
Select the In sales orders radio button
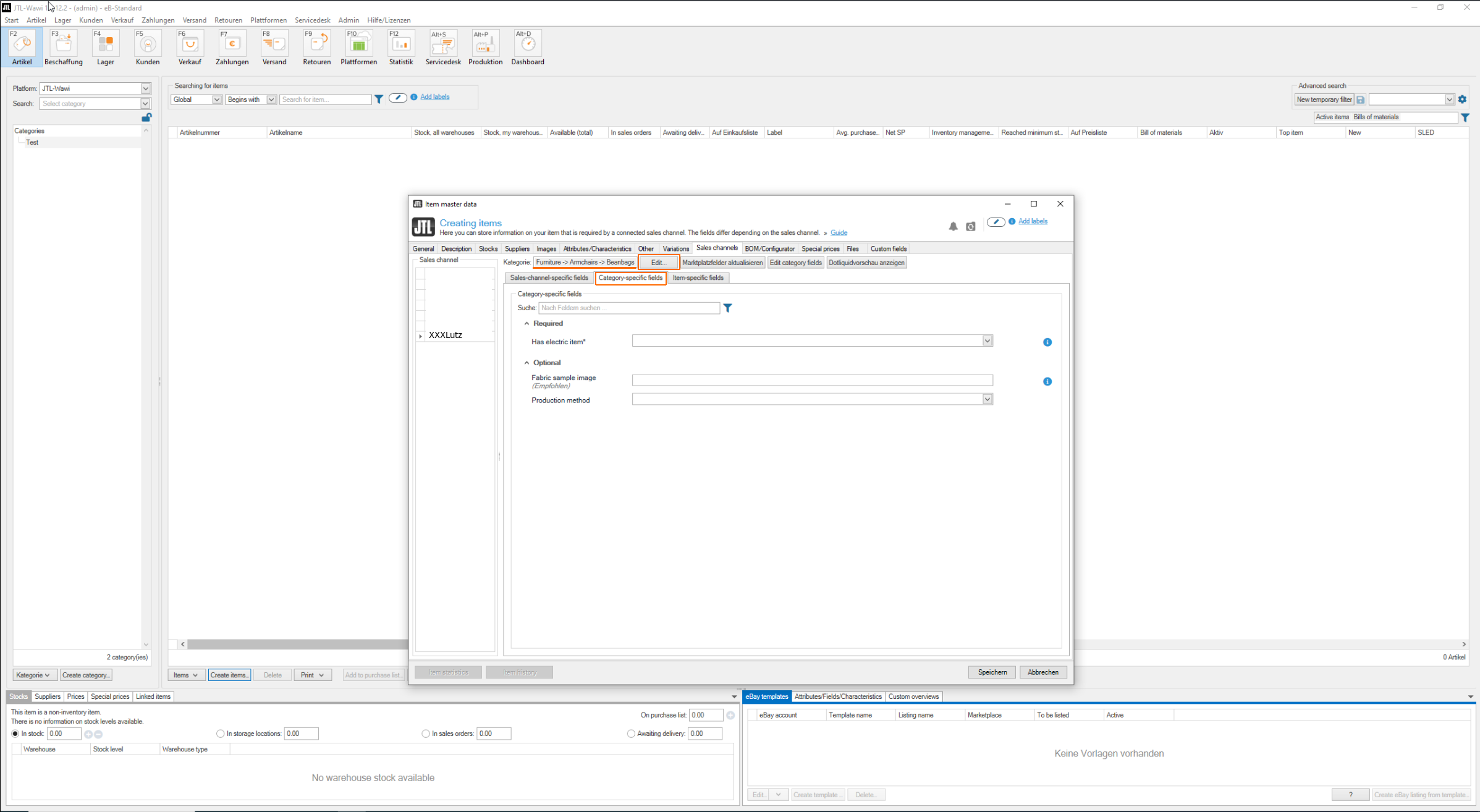coord(426,734)
